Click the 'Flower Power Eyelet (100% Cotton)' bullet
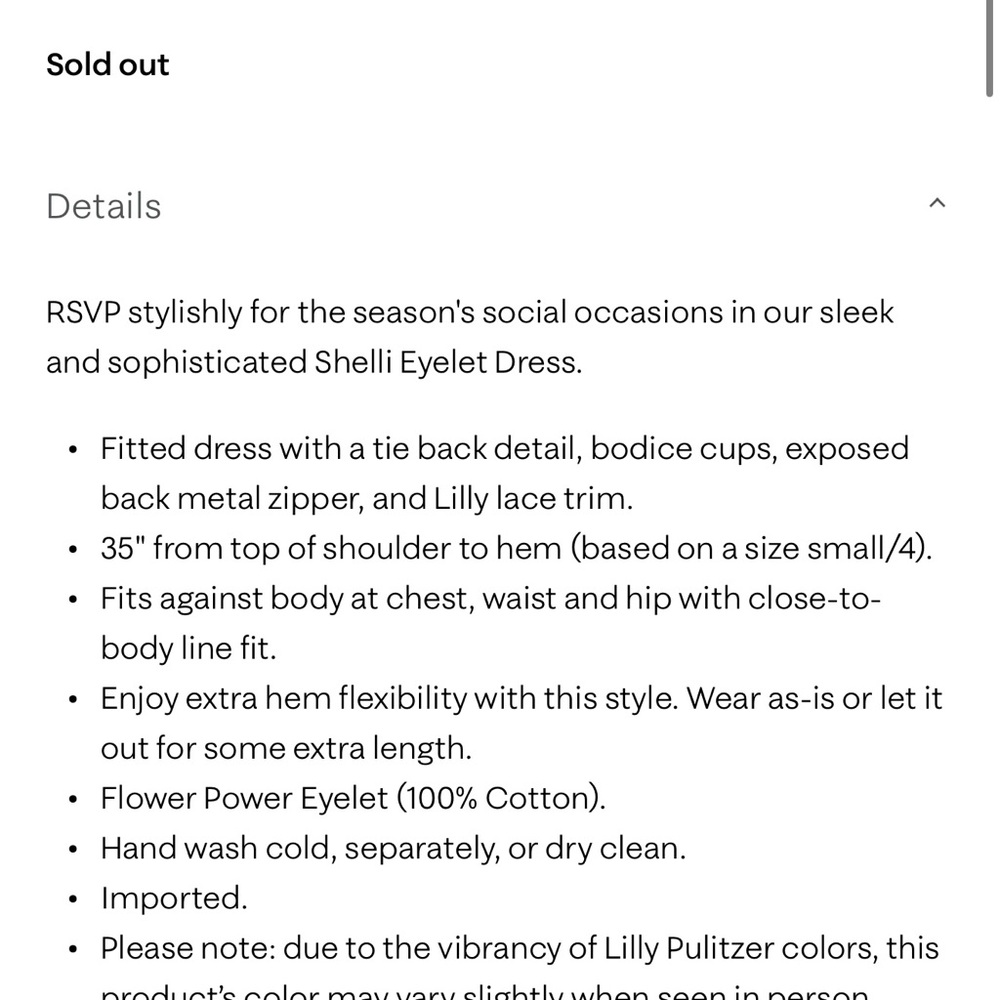This screenshot has width=1000, height=1000. tap(353, 798)
